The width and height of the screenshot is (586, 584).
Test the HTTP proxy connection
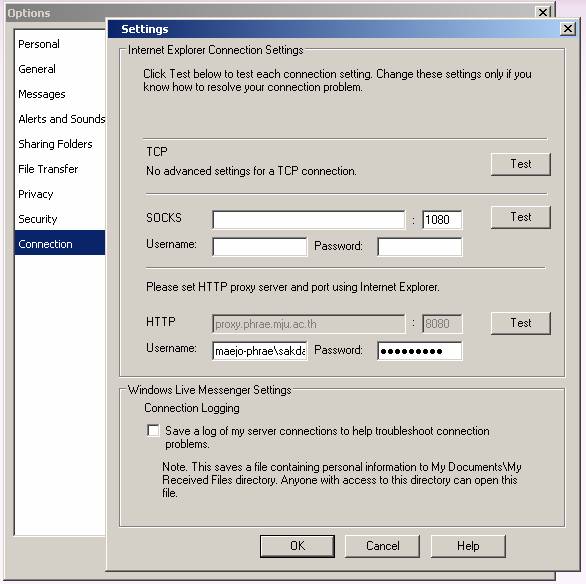click(521, 323)
